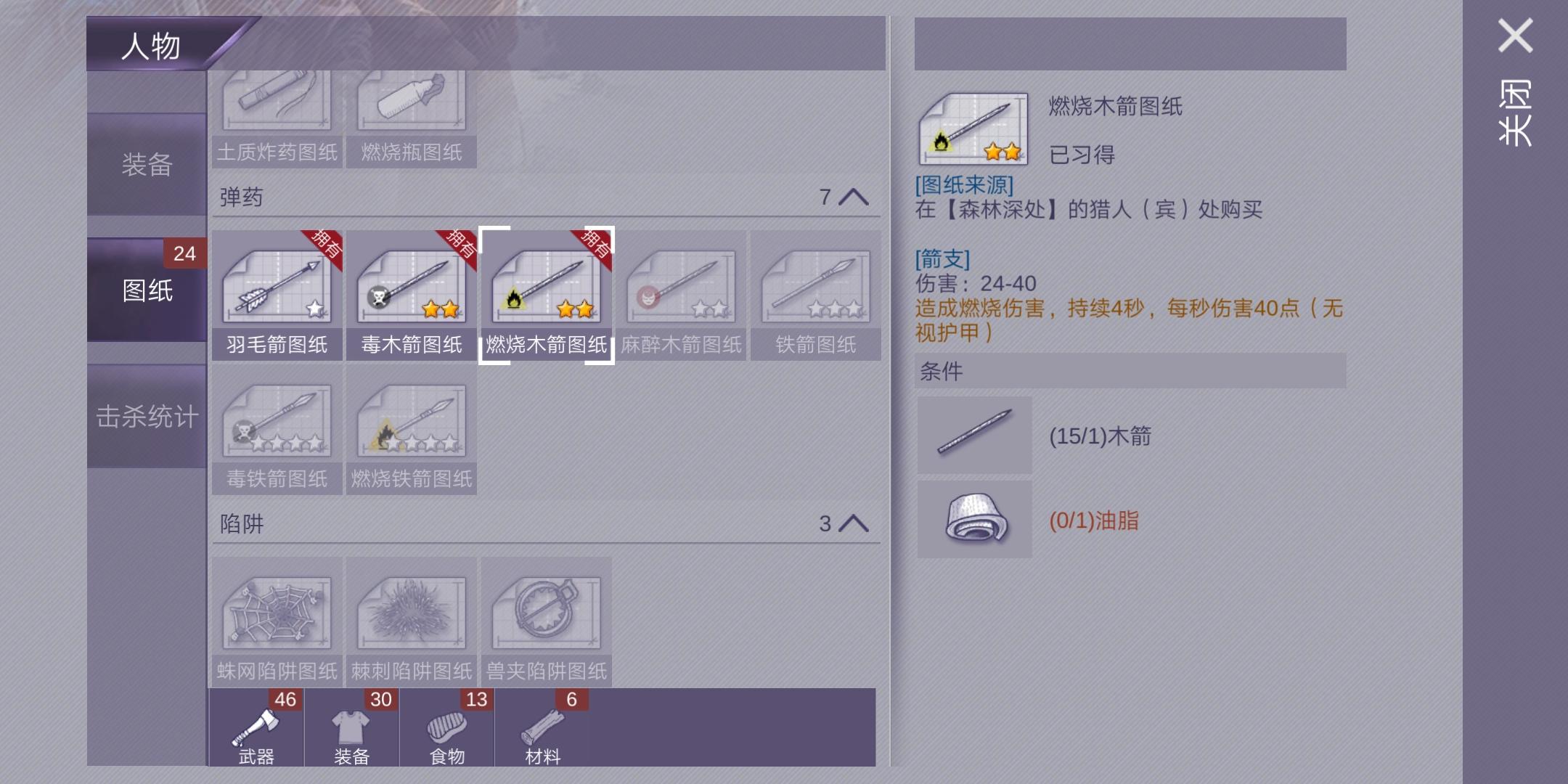The height and width of the screenshot is (784, 1568).
Task: Collapse the 陷阱 section chevron
Action: click(x=854, y=523)
